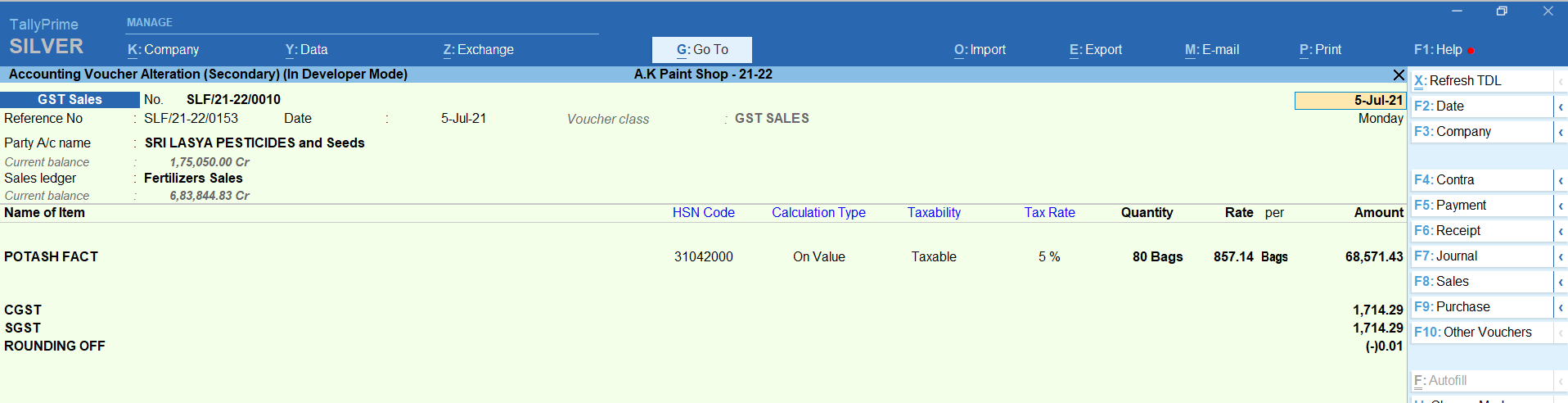Close the Accounting Voucher Alteration screen
1568x403 pixels.
1399,75
